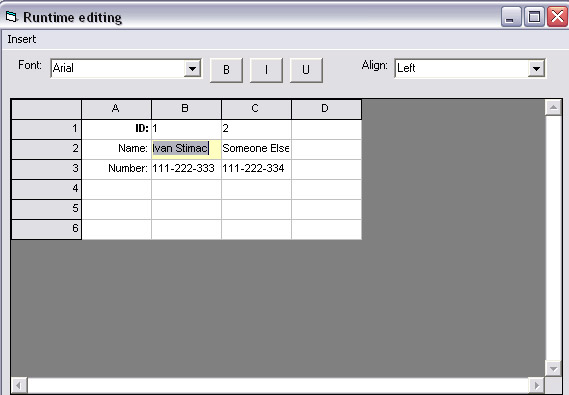Close the Runtime editing window
The image size is (569, 395).
point(557,17)
